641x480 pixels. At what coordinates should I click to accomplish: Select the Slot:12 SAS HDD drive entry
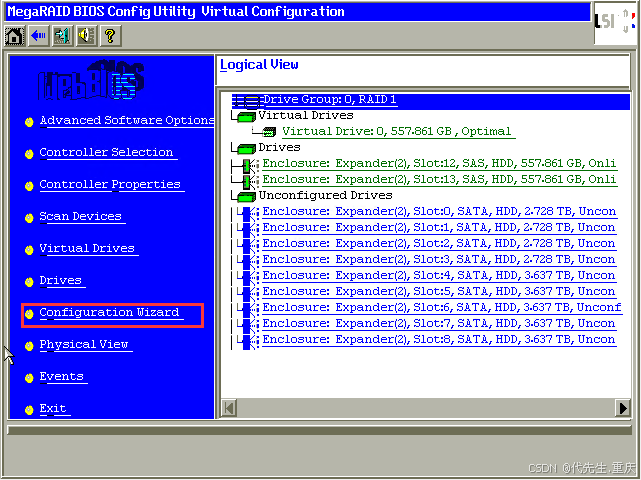439,164
